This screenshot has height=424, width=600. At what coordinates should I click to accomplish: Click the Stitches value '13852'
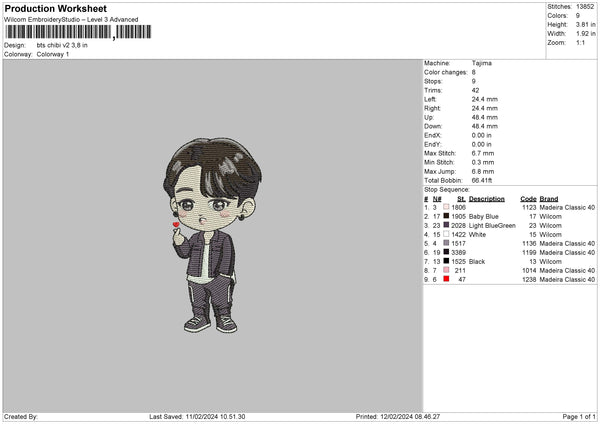(x=585, y=7)
